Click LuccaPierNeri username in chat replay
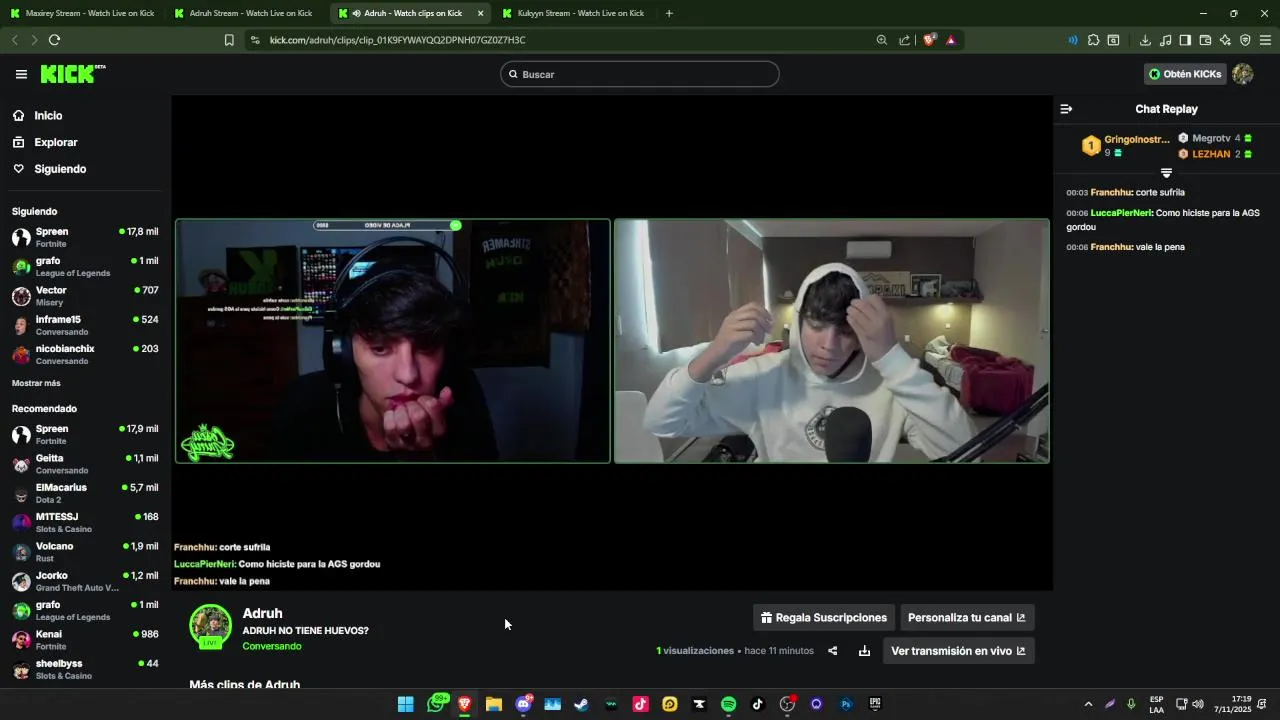1280x720 pixels. click(x=1121, y=213)
